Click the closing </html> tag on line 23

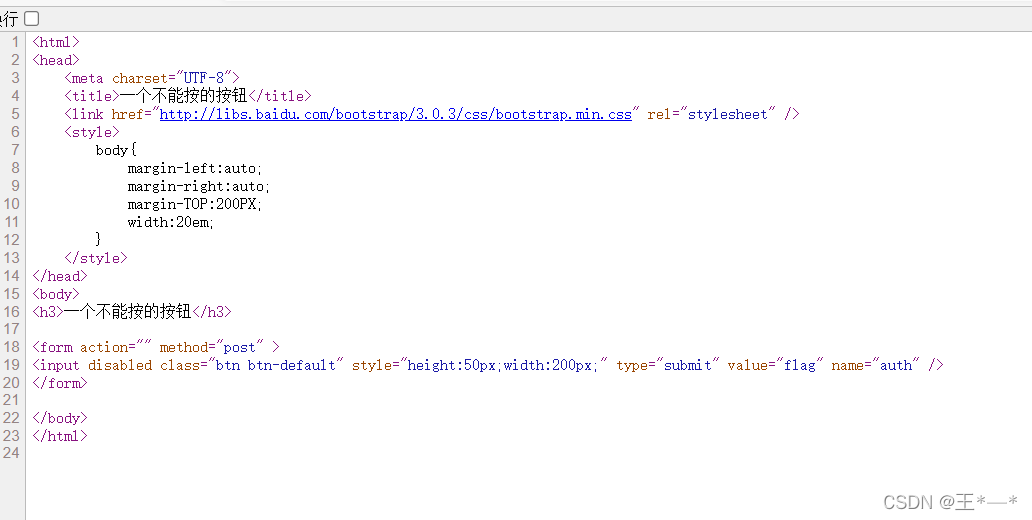[x=60, y=435]
